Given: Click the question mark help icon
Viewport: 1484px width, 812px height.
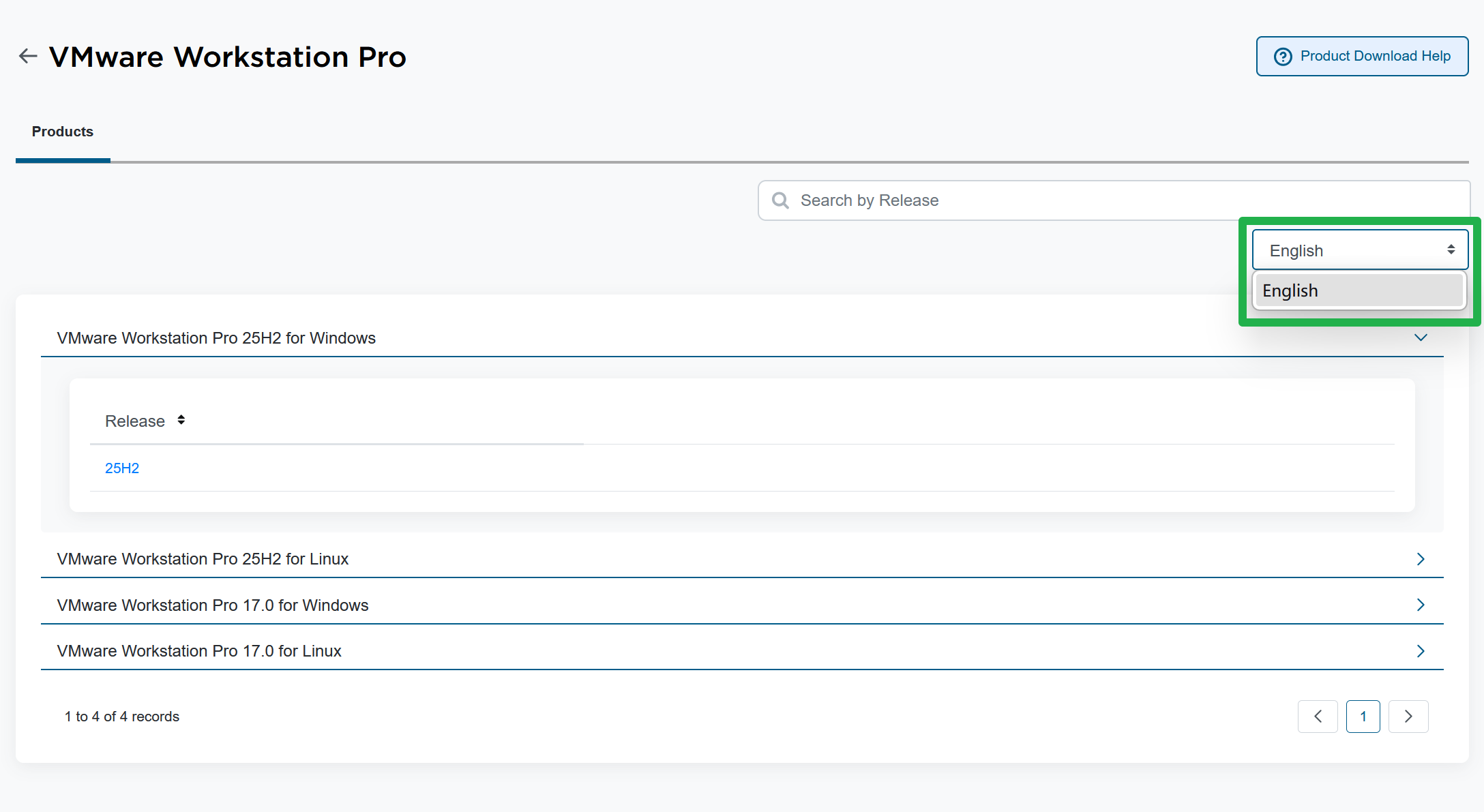Looking at the screenshot, I should coord(1283,57).
